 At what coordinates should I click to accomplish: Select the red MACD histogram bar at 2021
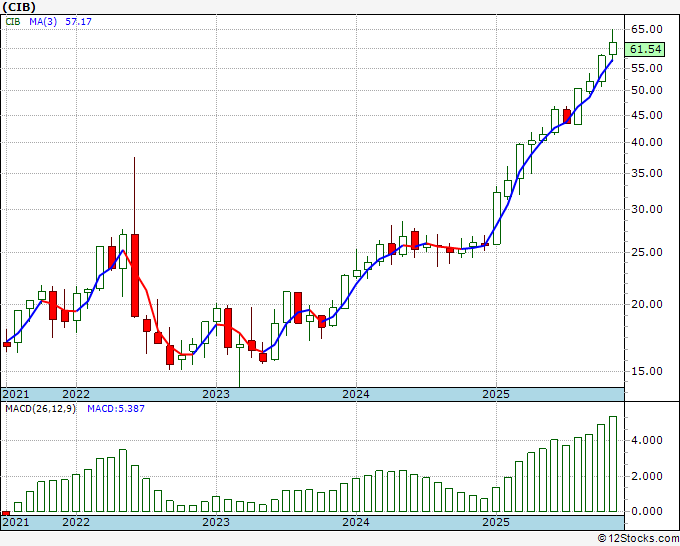[6, 513]
